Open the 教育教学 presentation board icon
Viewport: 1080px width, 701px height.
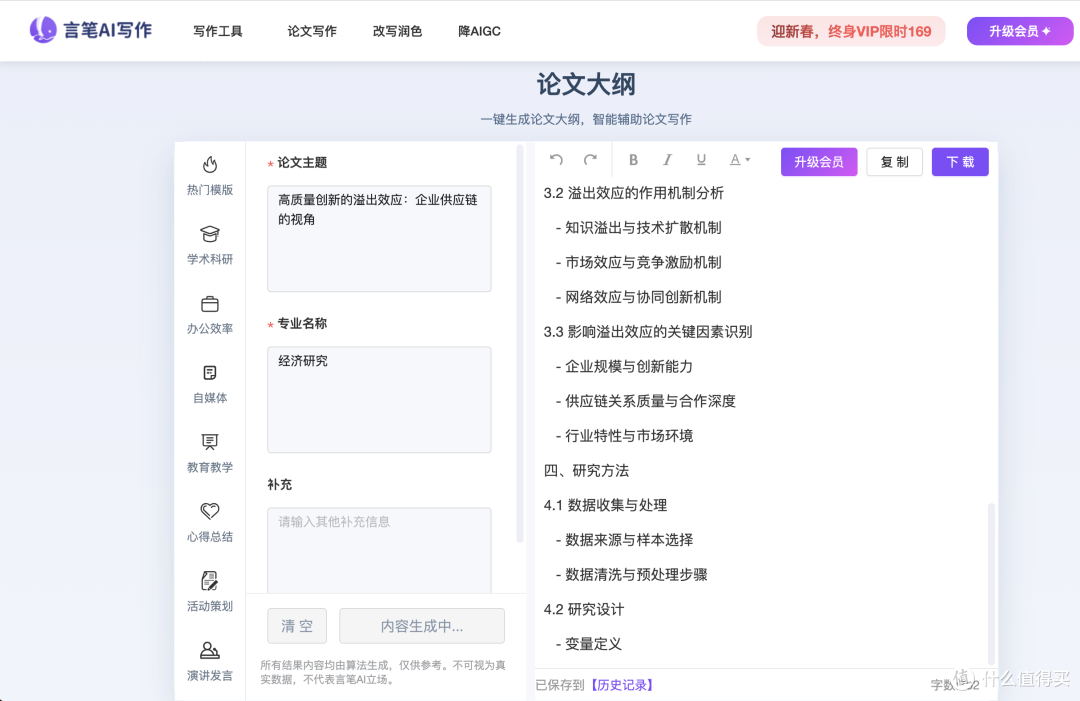point(210,442)
